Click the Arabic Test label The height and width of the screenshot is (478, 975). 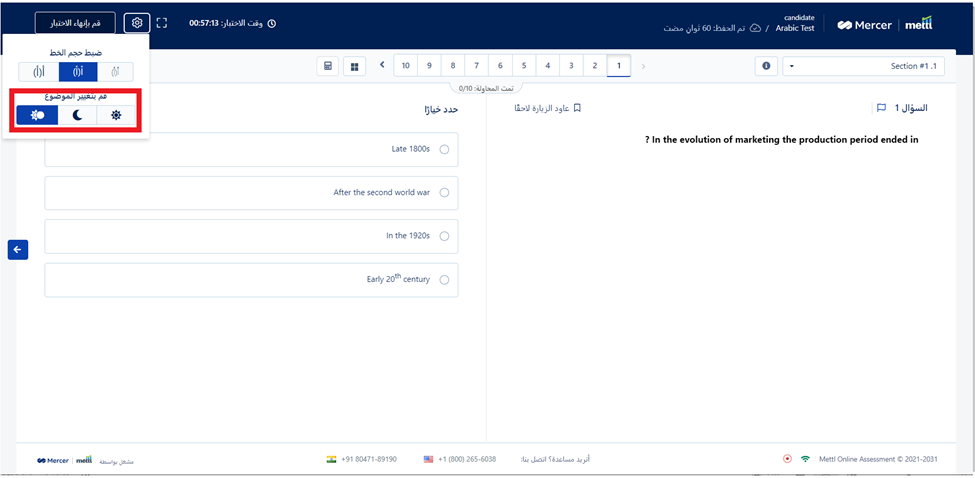click(795, 29)
